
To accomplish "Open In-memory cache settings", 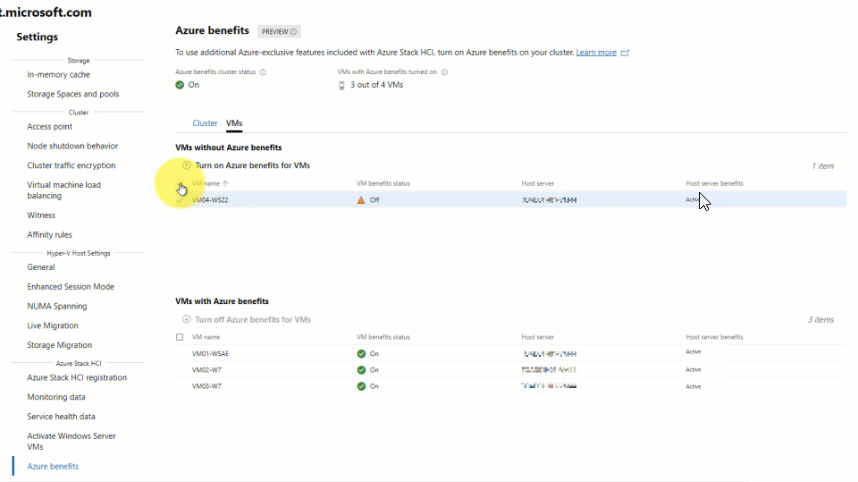I will (x=59, y=74).
